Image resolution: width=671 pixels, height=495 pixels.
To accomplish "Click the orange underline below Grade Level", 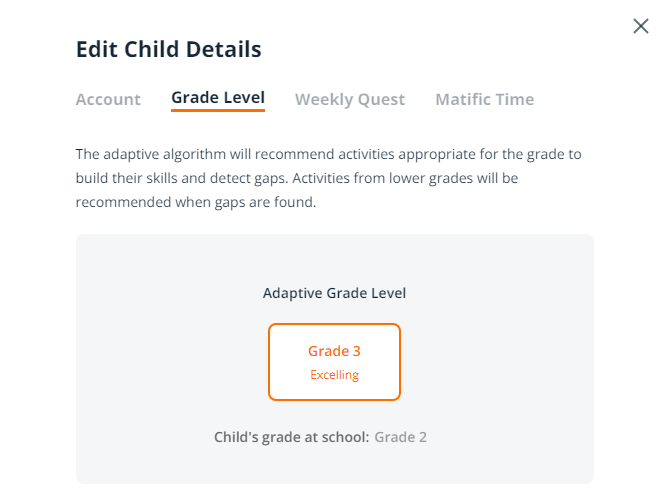I will (218, 110).
